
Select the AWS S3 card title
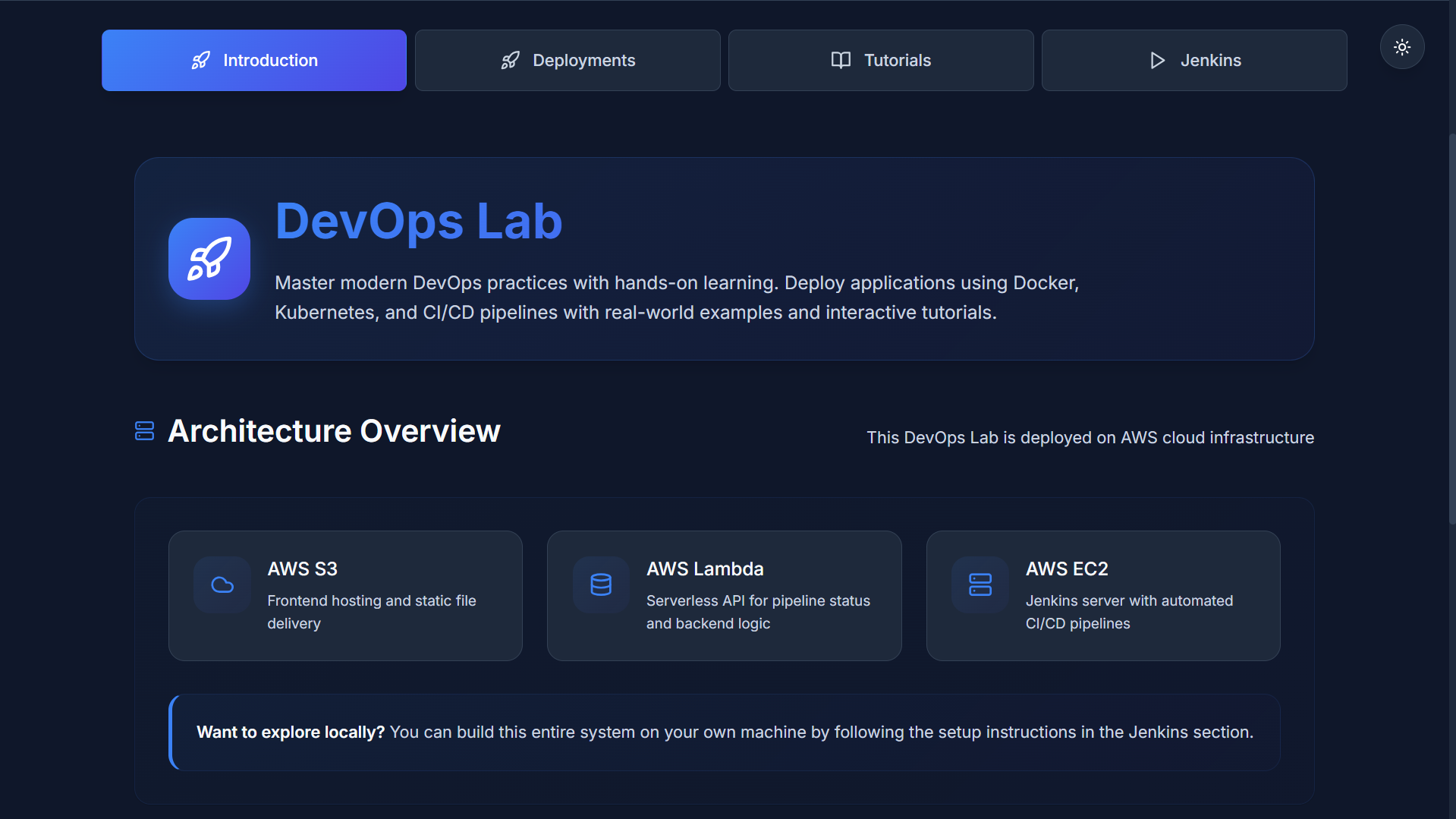[x=302, y=569]
